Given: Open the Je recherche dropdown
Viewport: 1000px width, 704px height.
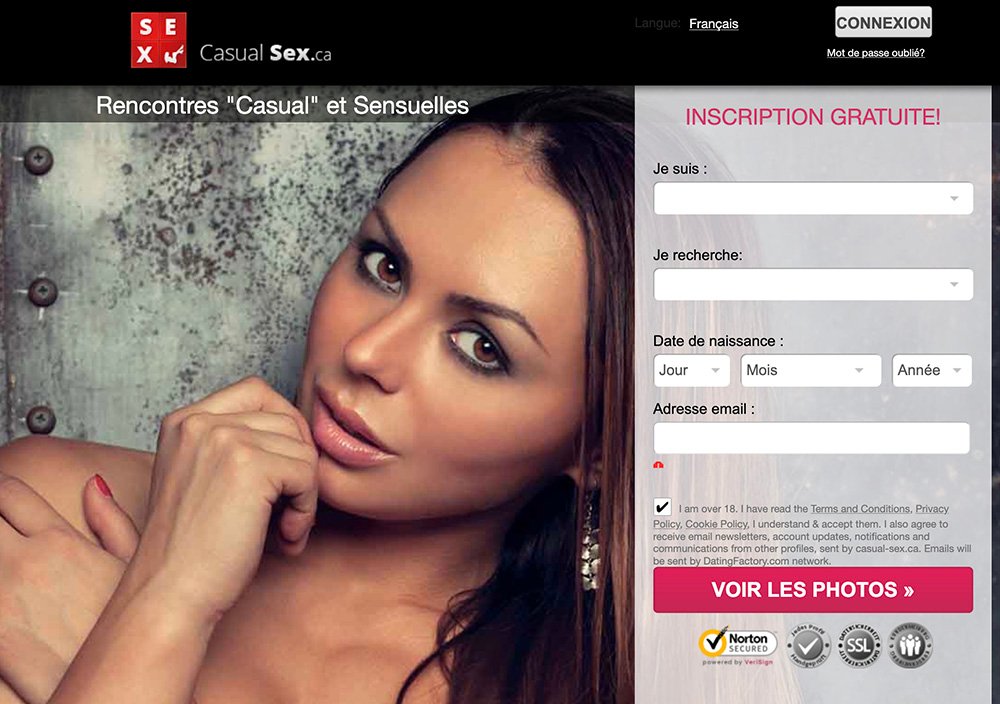Looking at the screenshot, I should pos(813,284).
